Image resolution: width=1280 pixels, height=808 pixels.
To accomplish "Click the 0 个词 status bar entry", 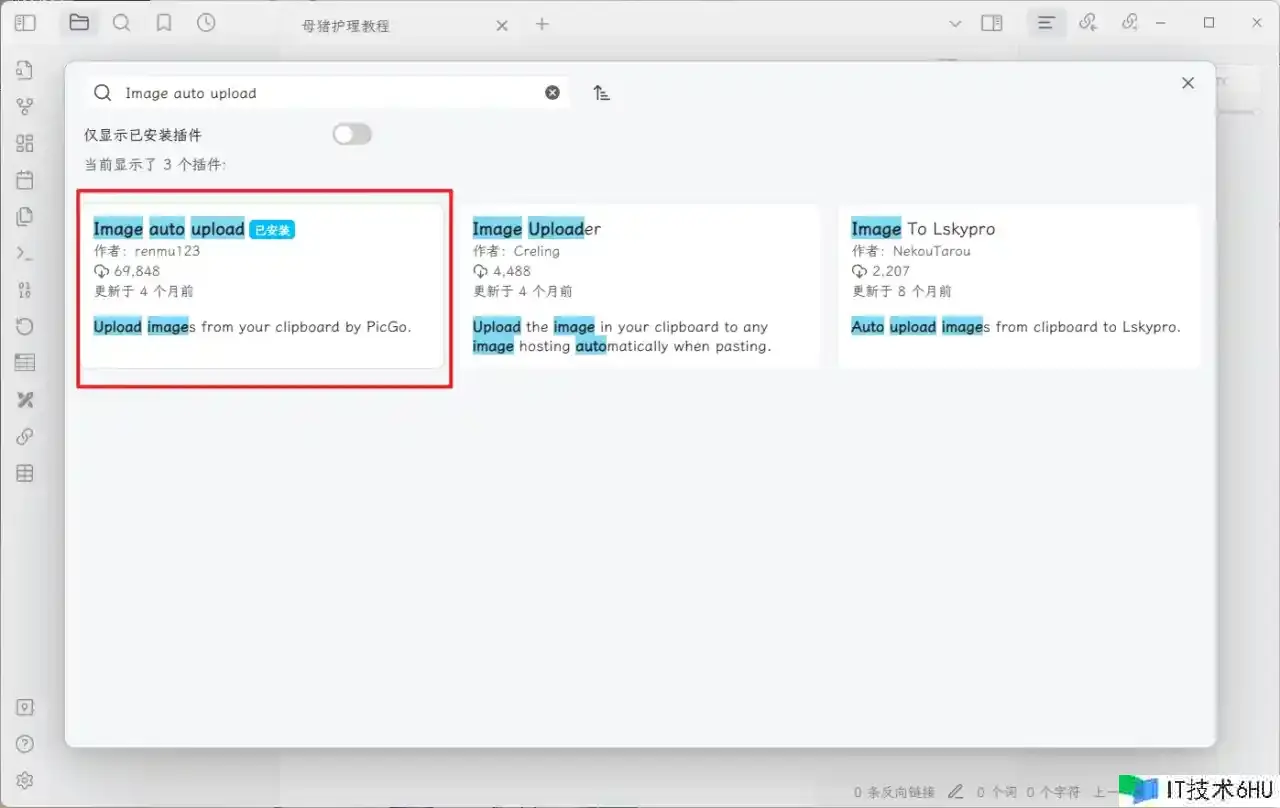I will [x=997, y=792].
